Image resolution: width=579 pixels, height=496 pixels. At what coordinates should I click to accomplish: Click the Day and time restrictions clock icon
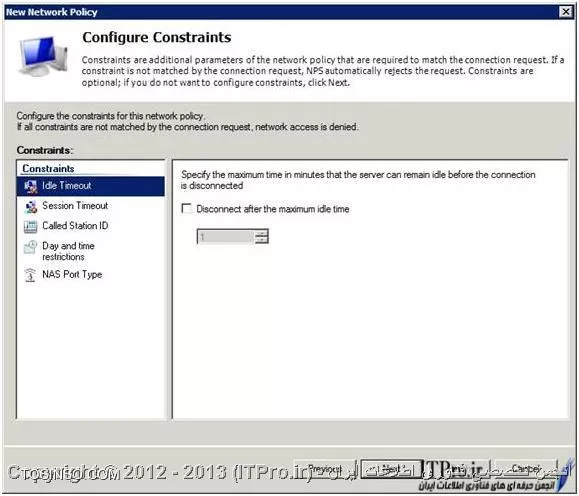pyautogui.click(x=31, y=247)
